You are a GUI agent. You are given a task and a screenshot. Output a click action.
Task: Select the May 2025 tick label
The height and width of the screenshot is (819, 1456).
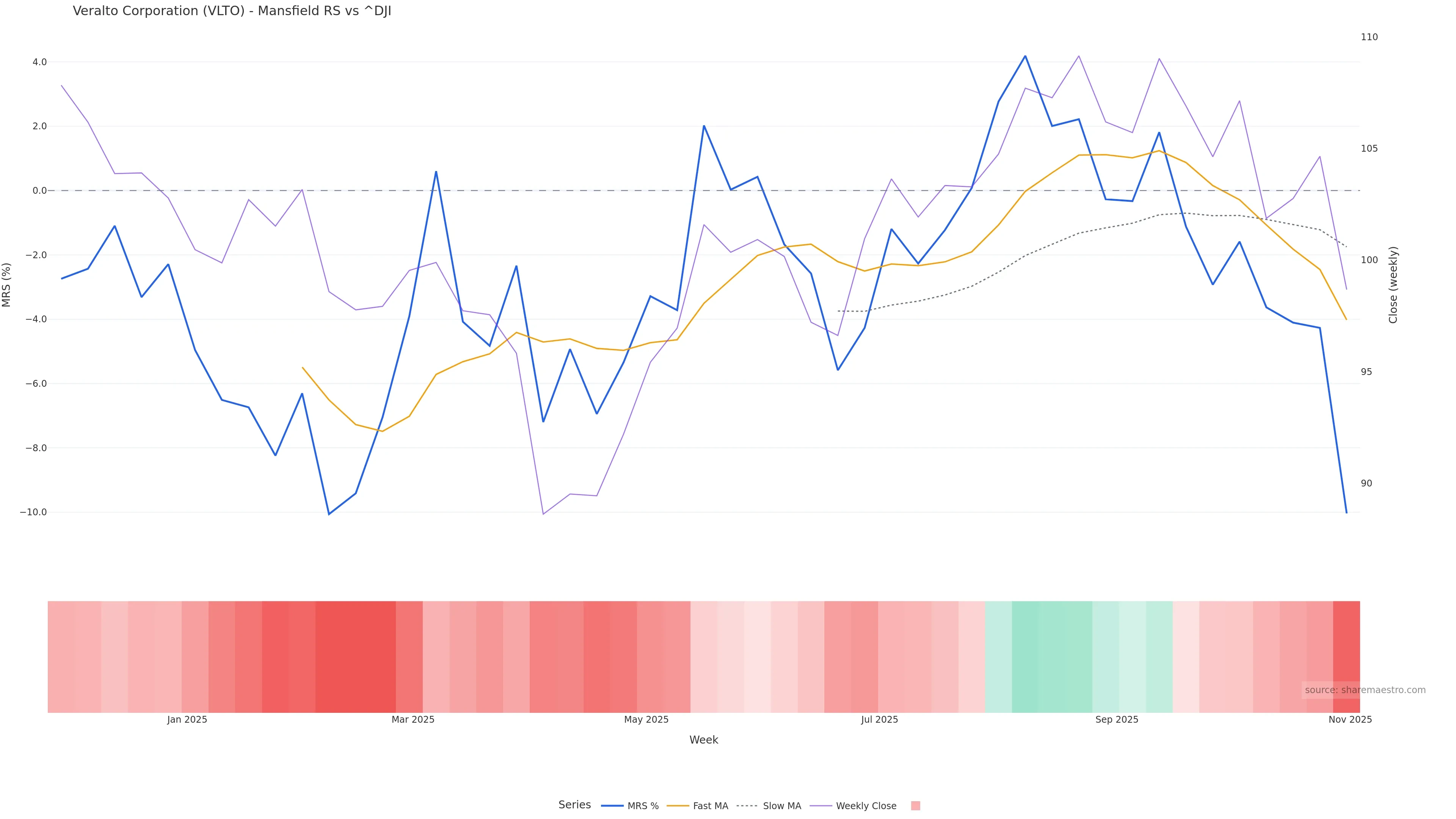(x=646, y=720)
